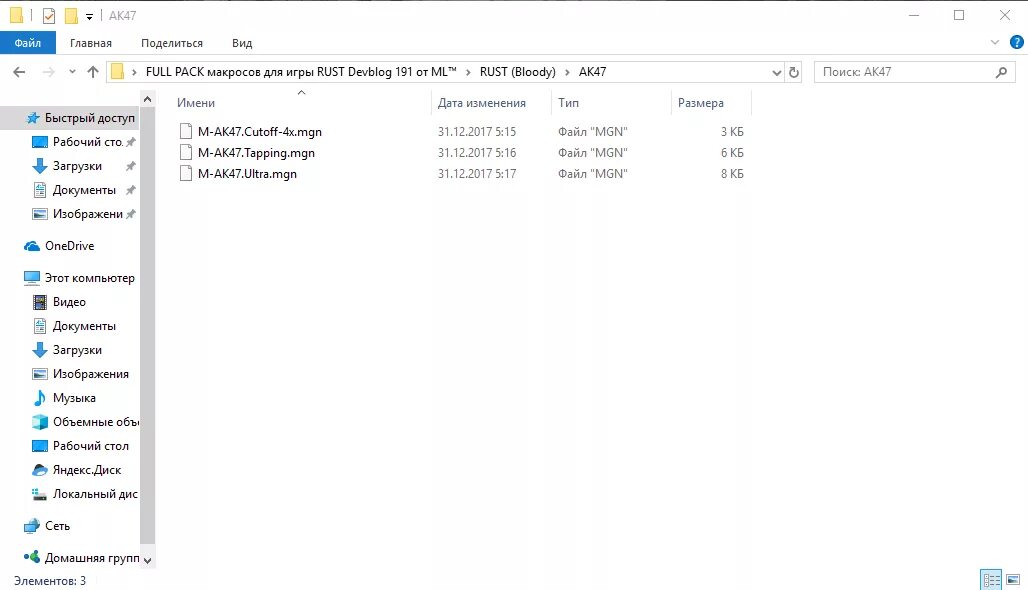The image size is (1028, 590).
Task: Open Объемные объекты in navigation pane
Action: [96, 422]
